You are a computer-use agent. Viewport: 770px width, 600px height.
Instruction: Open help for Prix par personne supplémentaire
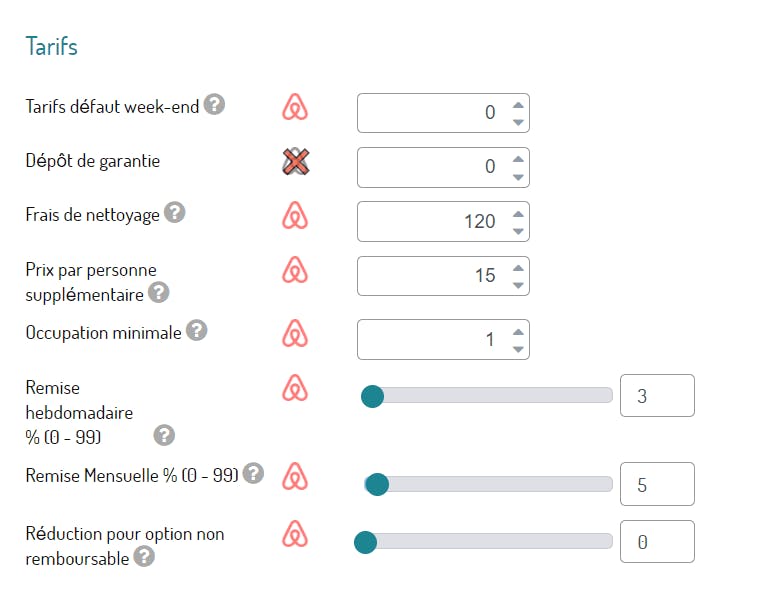point(158,293)
